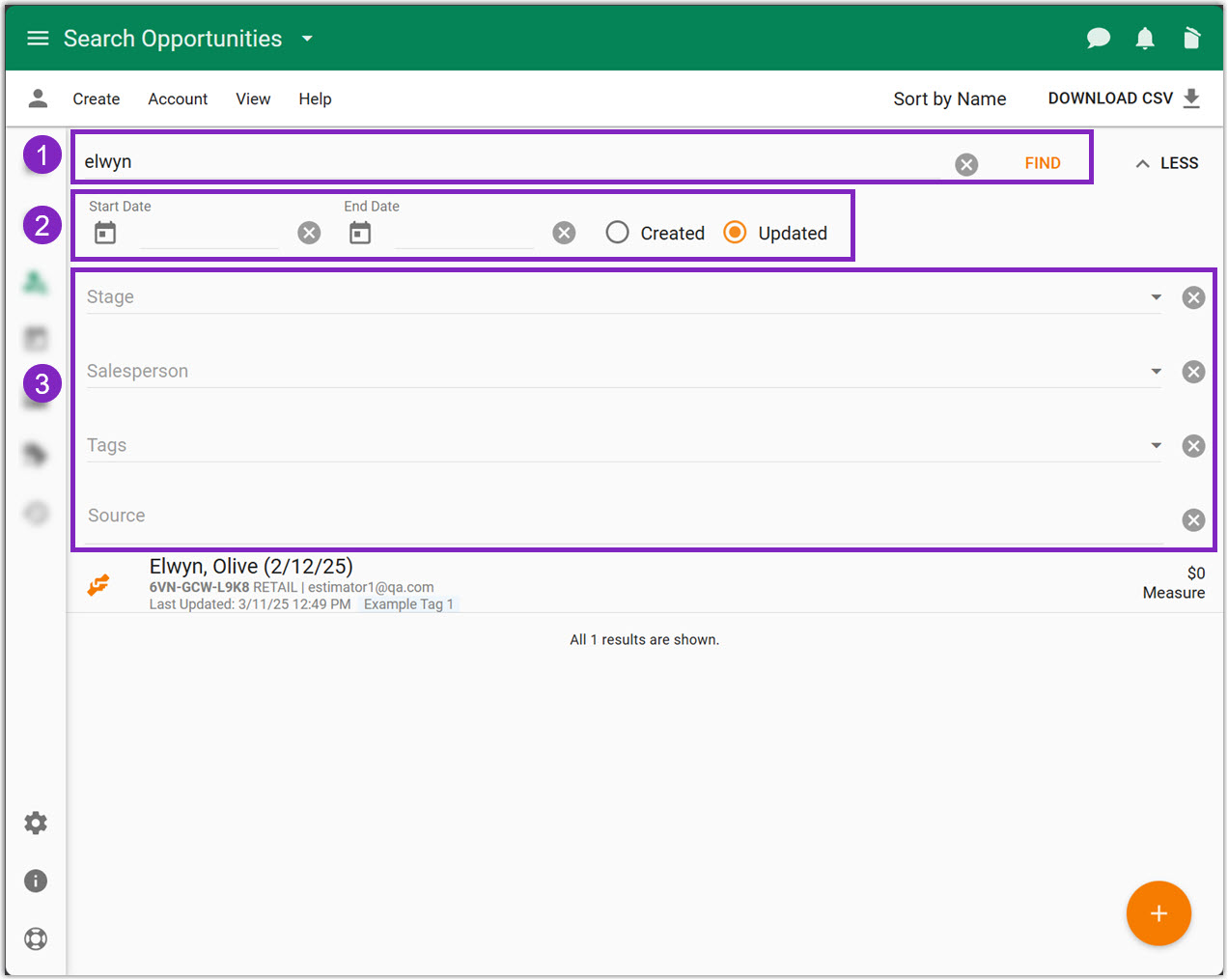Open the Start Date calendar picker
This screenshot has width=1228, height=980.
tap(105, 233)
